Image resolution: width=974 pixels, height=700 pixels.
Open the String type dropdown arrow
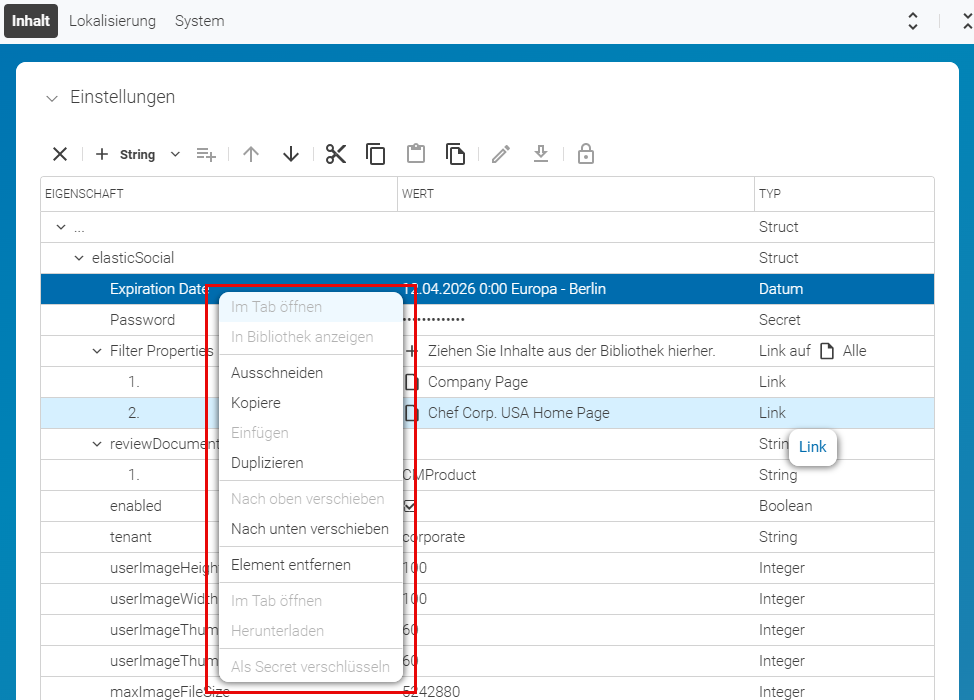[175, 154]
